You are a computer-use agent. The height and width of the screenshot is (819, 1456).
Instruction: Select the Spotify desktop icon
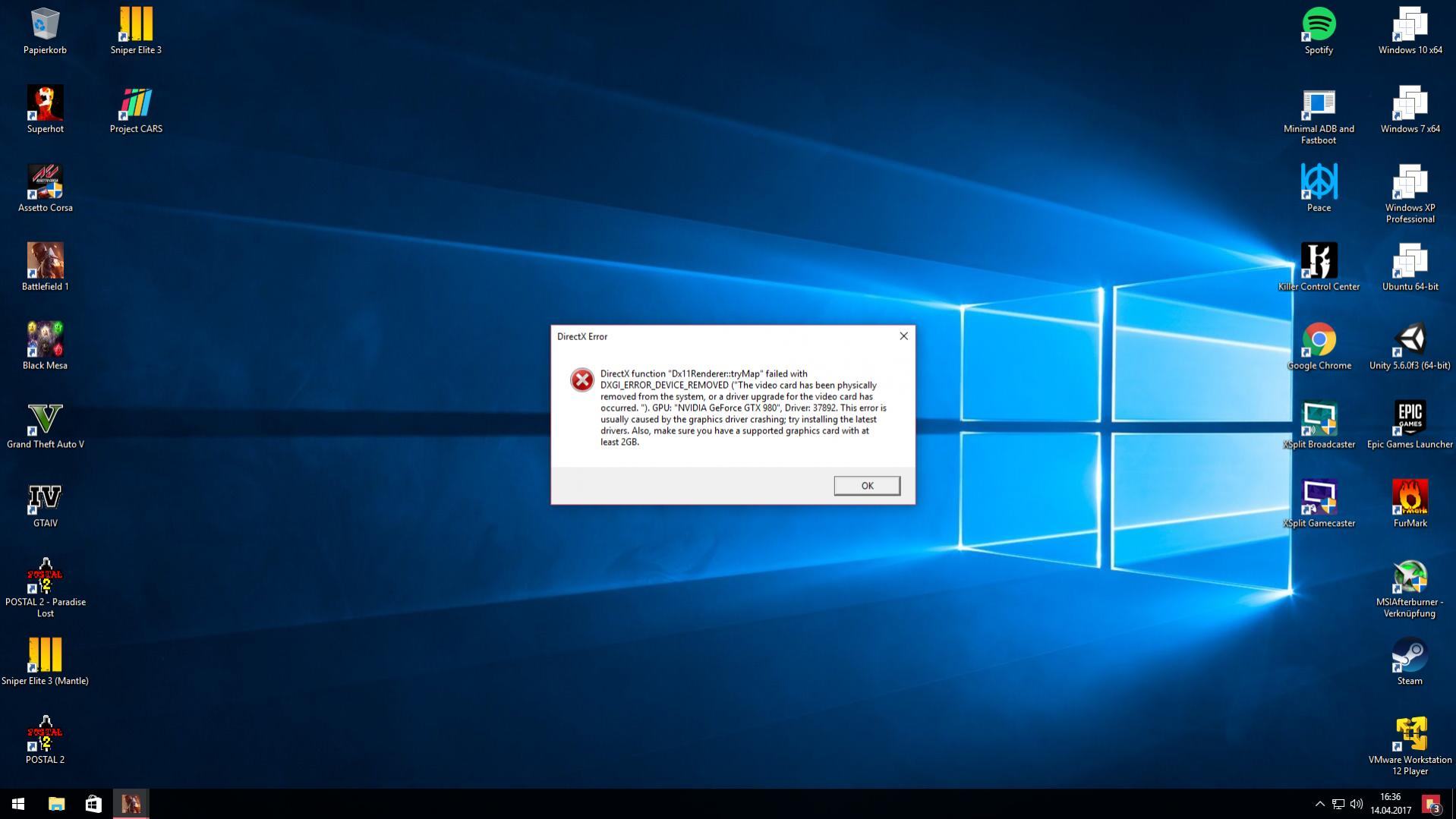tap(1319, 30)
